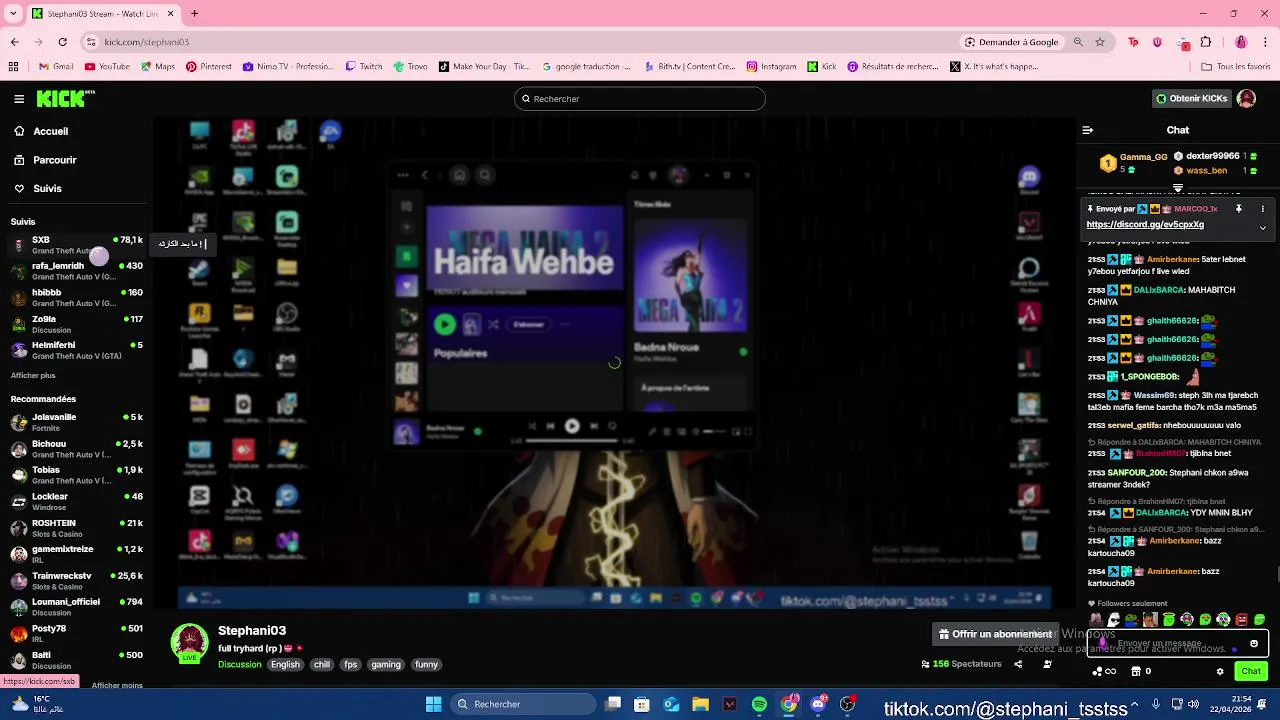
Task: Expand the pinned message chevron
Action: coord(1262,227)
